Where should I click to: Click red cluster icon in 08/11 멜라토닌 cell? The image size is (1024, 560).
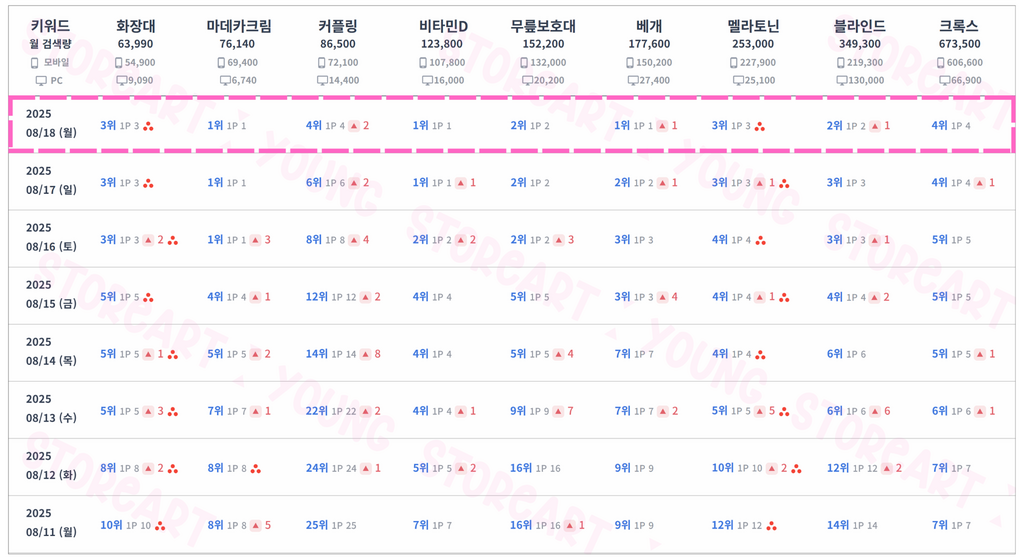pos(771,526)
